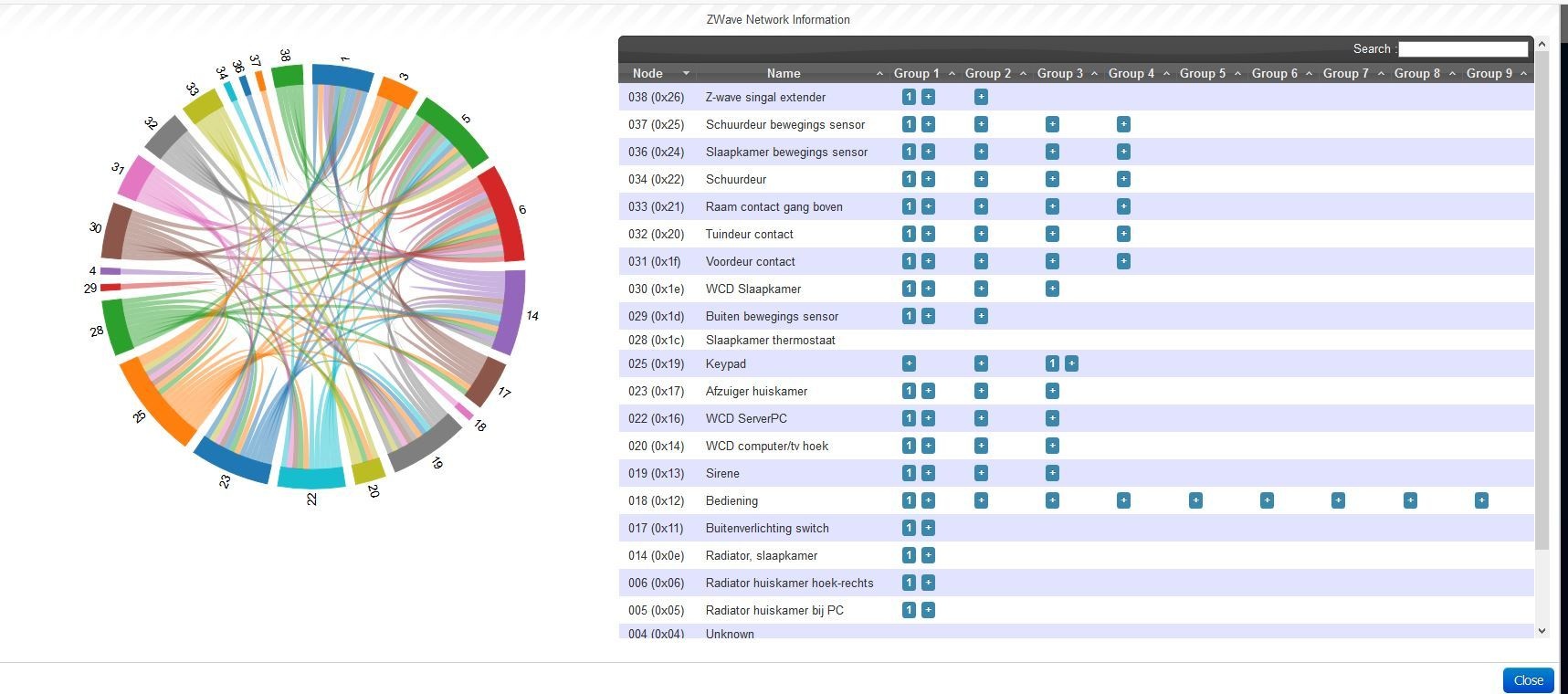Toggle the sort arrow beside the Name header
This screenshot has height=694, width=1568.
coord(879,73)
